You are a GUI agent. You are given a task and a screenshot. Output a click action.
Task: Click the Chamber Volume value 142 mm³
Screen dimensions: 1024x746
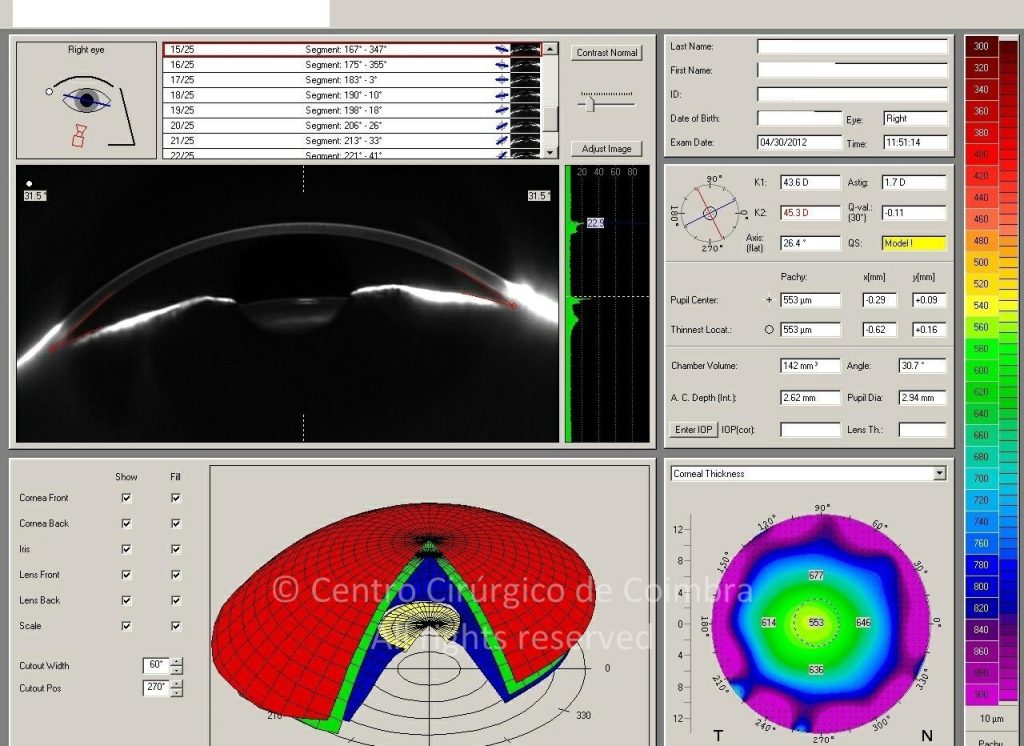(x=810, y=365)
